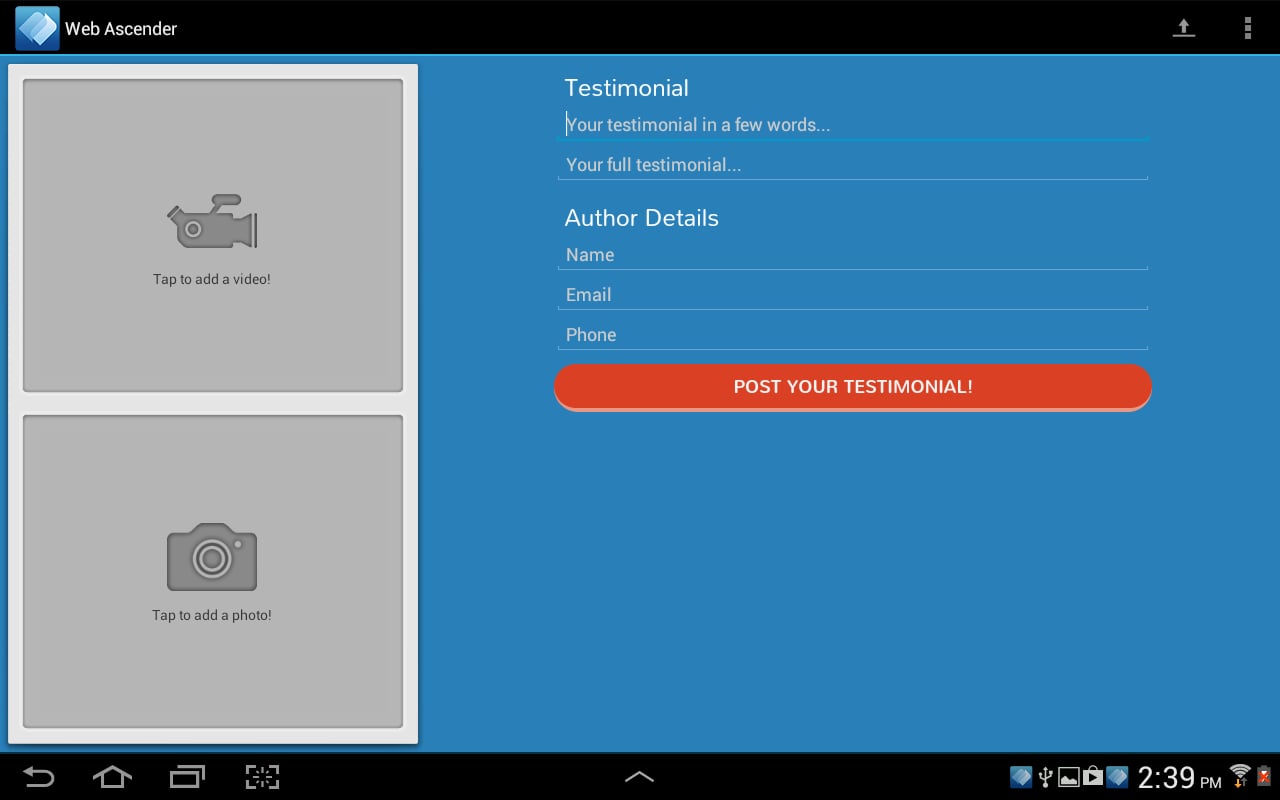Tap the Web Ascender tray icon beside the clock

(1118, 777)
